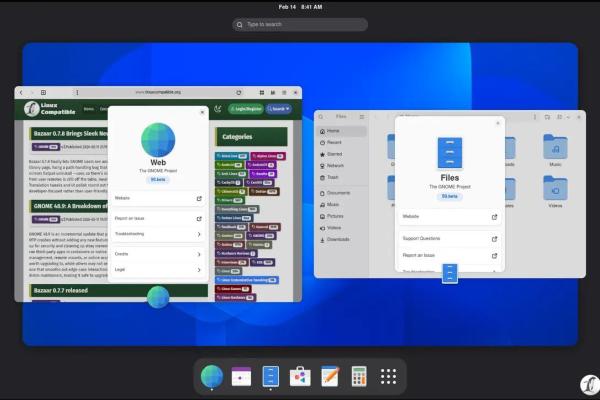Show all apps grid from the dock

(388, 377)
